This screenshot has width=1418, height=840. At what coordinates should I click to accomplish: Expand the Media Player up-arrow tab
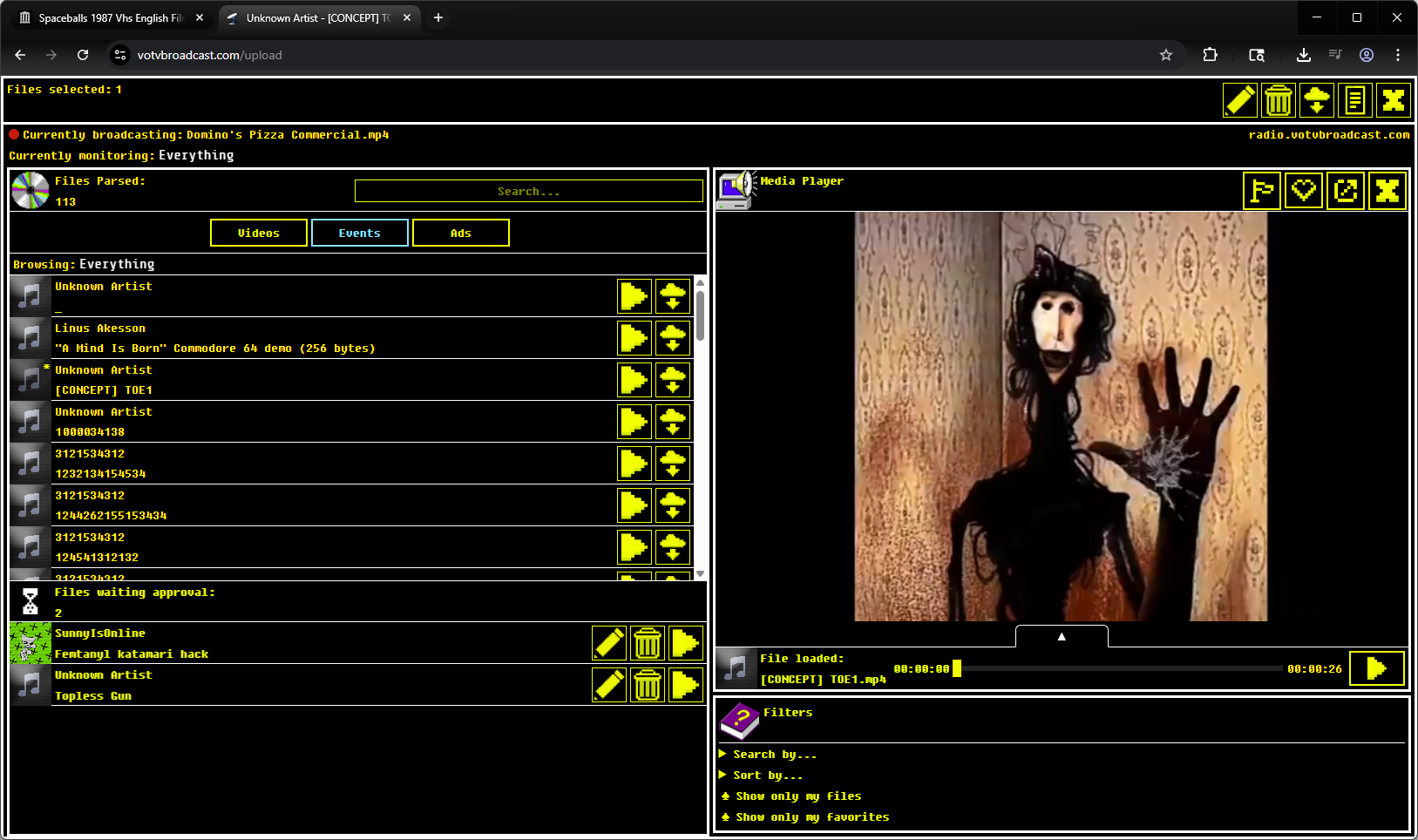click(x=1062, y=637)
